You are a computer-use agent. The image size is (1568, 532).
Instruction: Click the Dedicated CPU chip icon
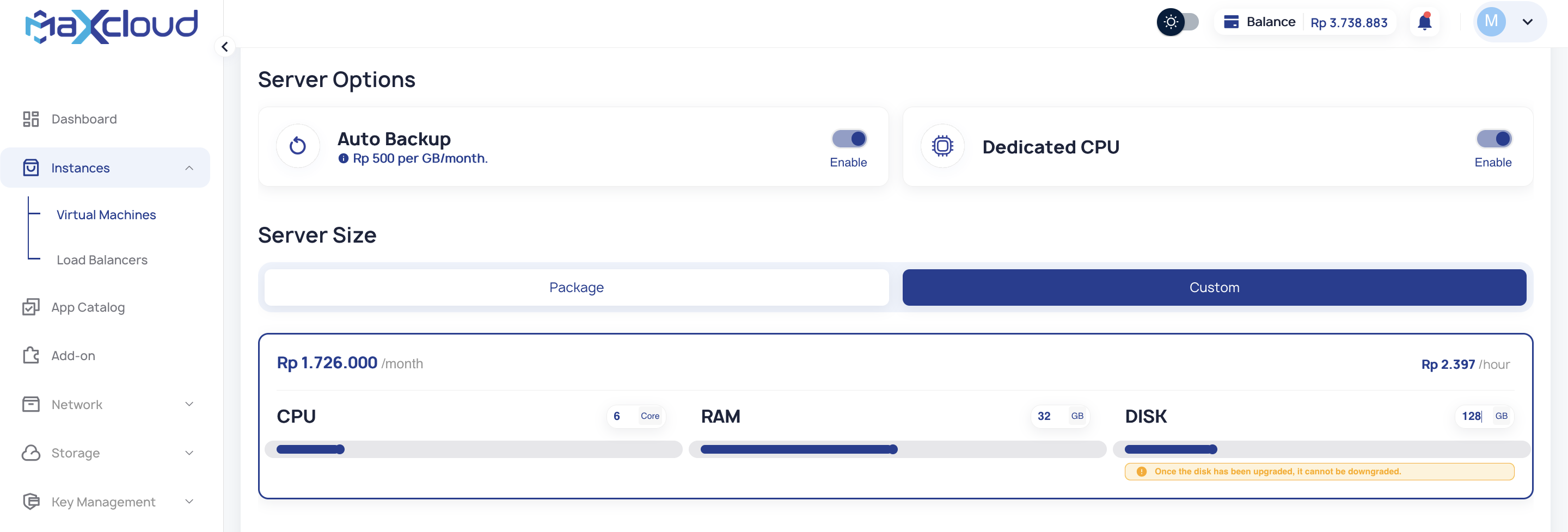[942, 146]
